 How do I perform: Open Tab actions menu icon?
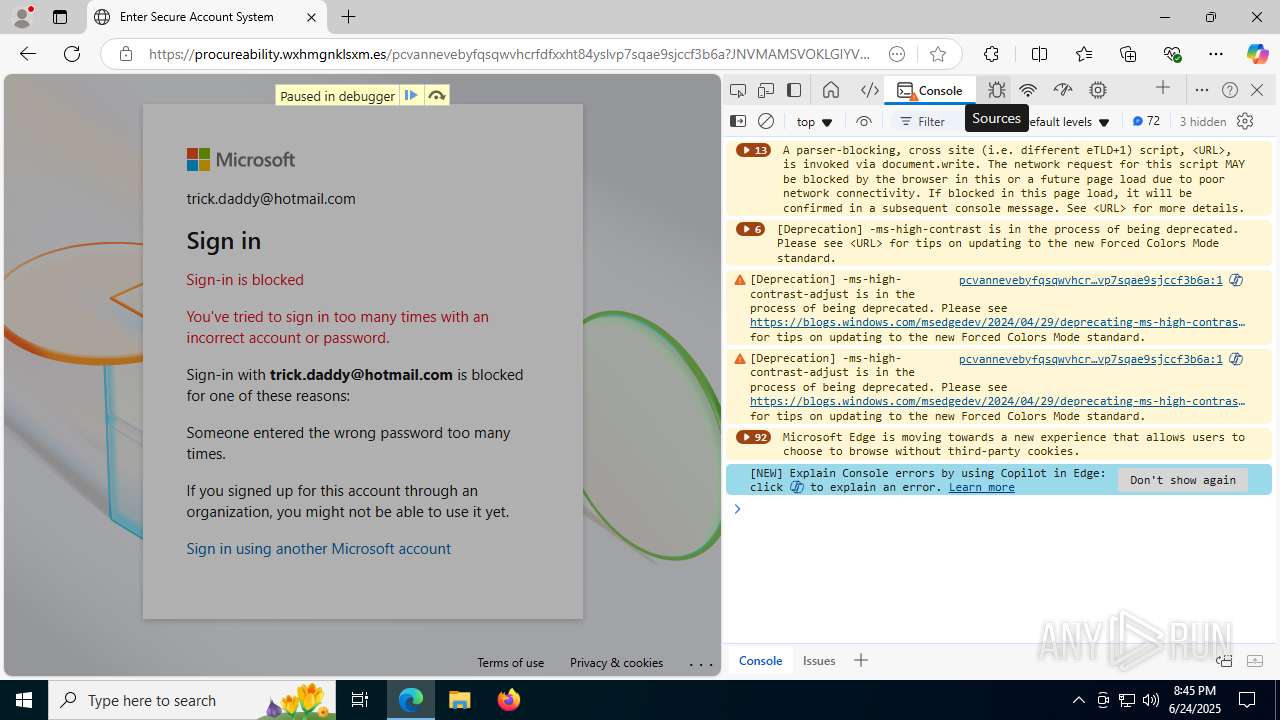click(60, 17)
